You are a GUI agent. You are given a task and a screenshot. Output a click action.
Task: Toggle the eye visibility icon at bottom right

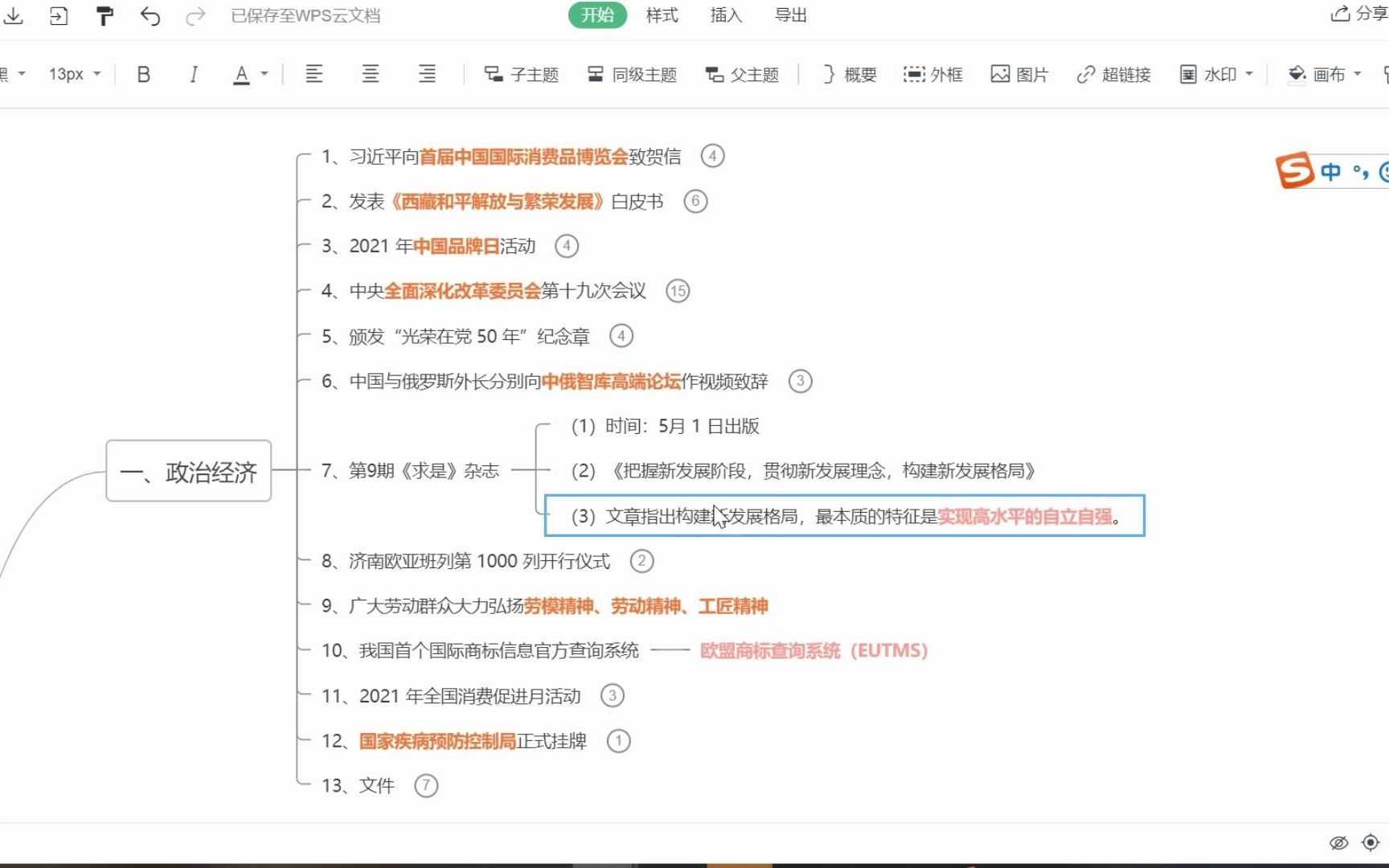pyautogui.click(x=1338, y=842)
